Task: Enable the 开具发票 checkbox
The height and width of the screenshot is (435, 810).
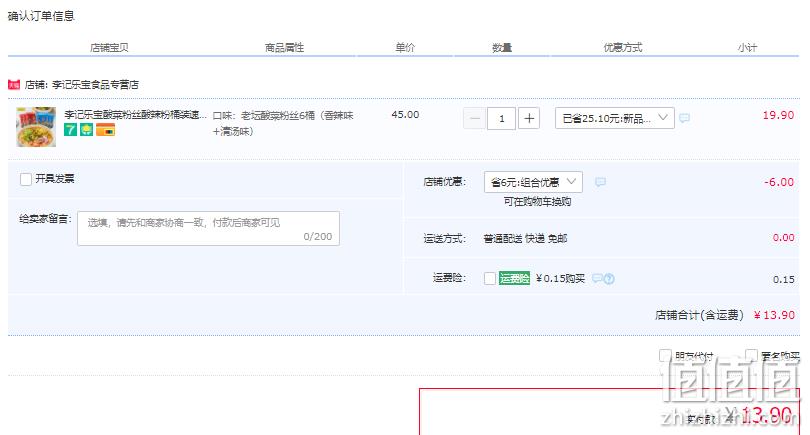Action: (26, 179)
